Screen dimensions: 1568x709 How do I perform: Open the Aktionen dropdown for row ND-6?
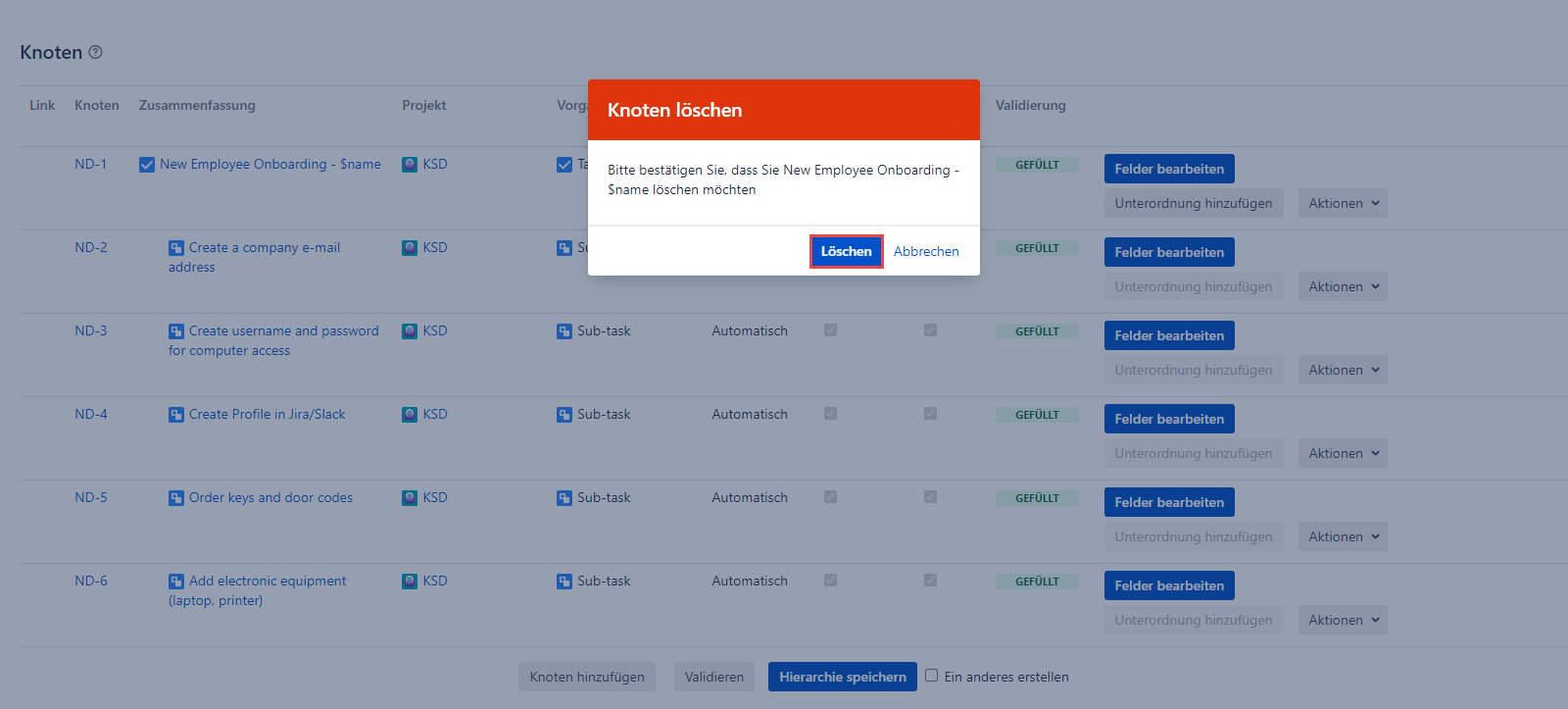click(1343, 620)
